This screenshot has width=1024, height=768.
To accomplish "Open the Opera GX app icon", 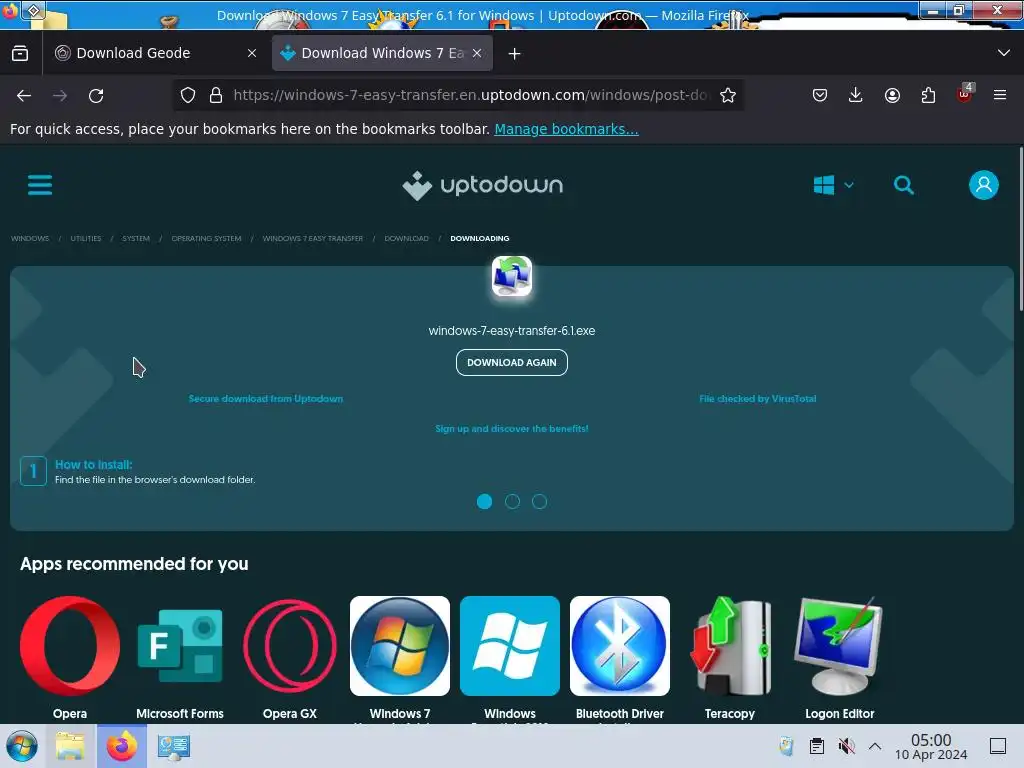I will (290, 645).
